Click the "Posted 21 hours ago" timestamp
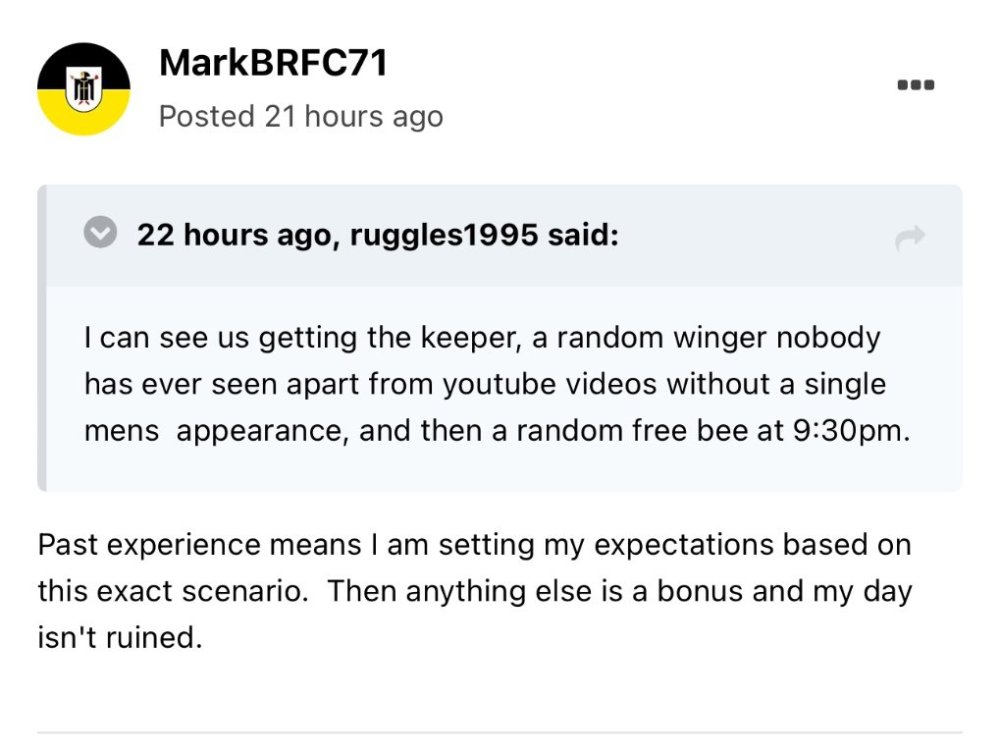The height and width of the screenshot is (754, 1000). coord(300,116)
